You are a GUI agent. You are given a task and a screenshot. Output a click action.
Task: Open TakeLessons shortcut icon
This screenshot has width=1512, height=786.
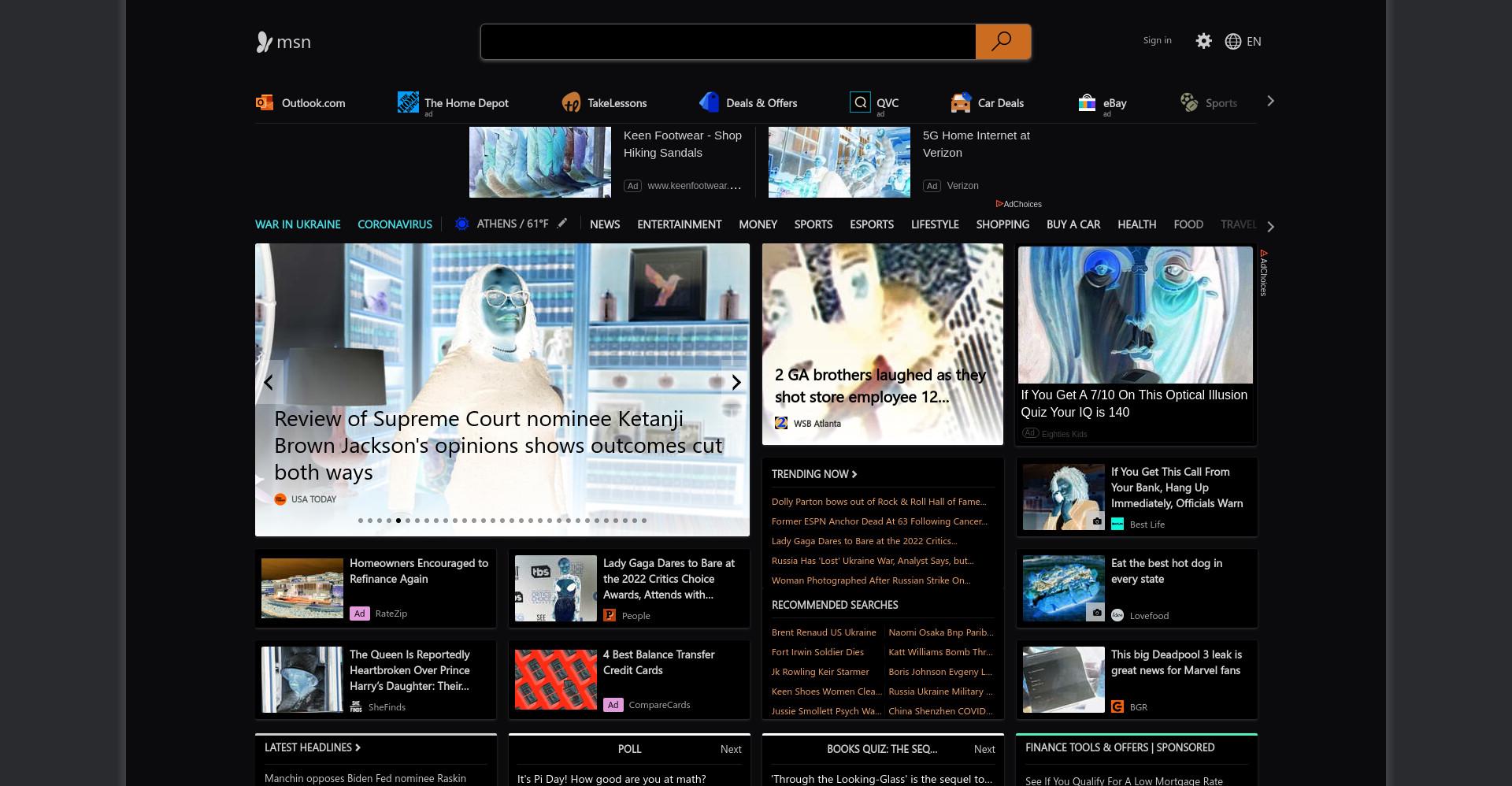(571, 102)
